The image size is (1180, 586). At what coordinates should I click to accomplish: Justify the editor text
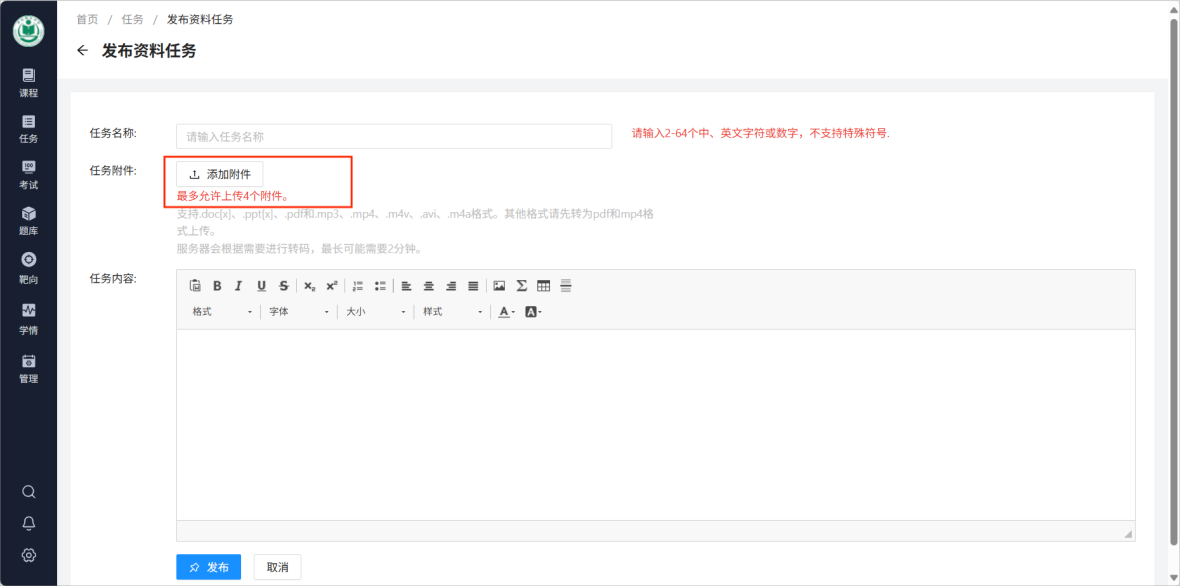(x=473, y=286)
